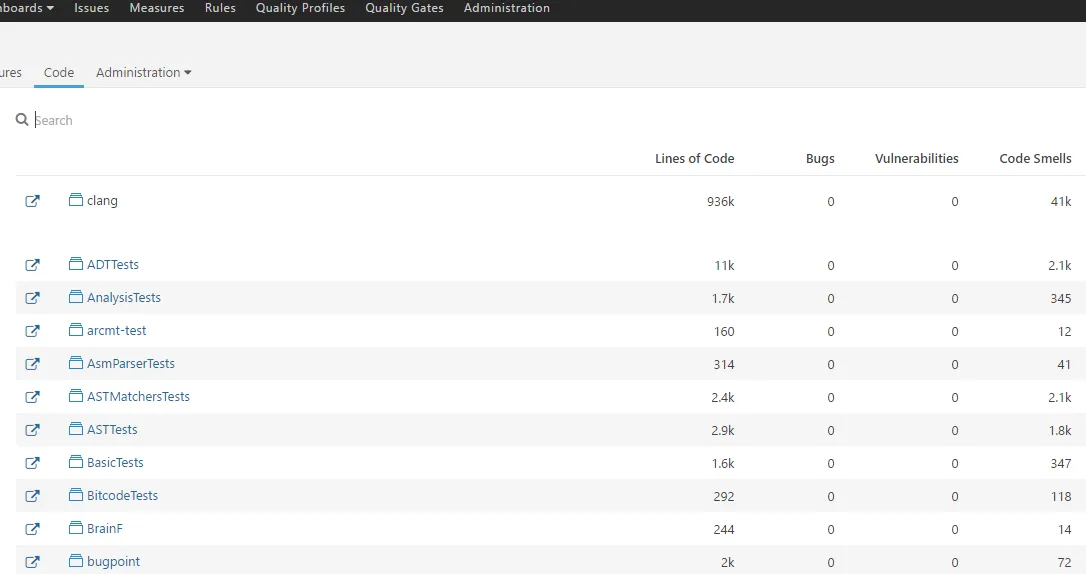Click ASTTests 1.8k code smells value
The width and height of the screenshot is (1086, 574).
[1060, 431]
